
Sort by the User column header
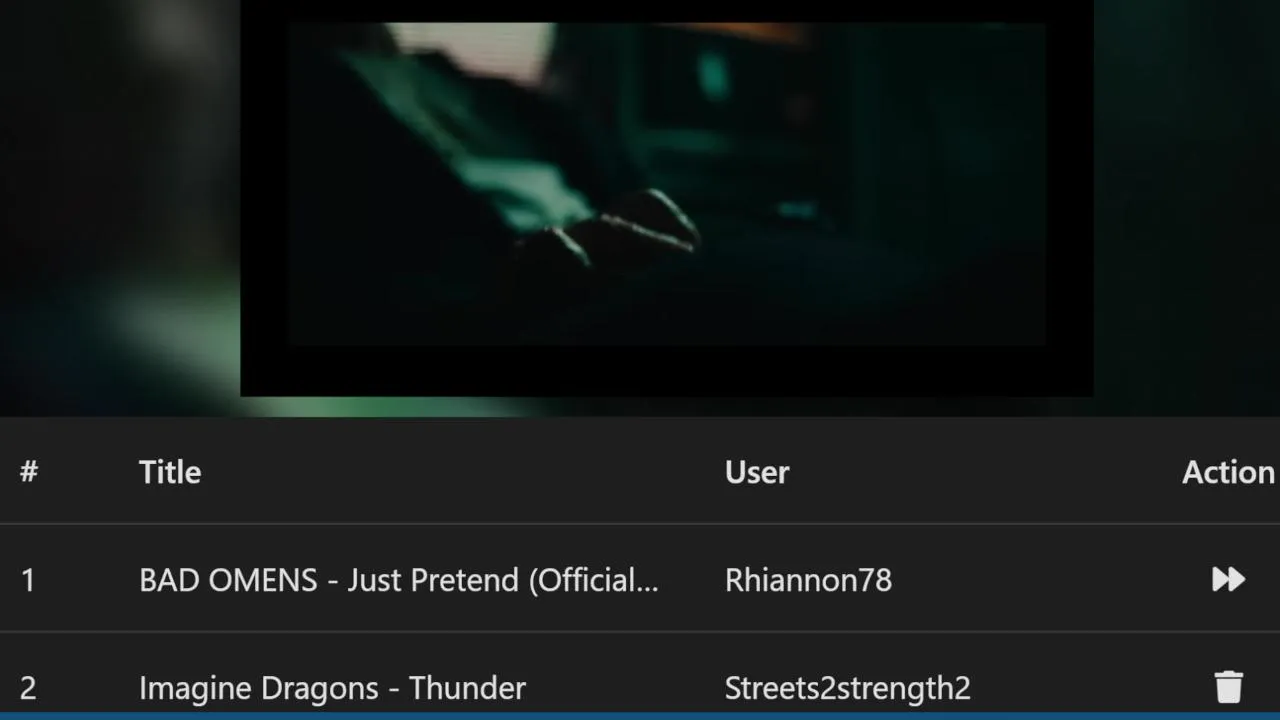click(757, 472)
